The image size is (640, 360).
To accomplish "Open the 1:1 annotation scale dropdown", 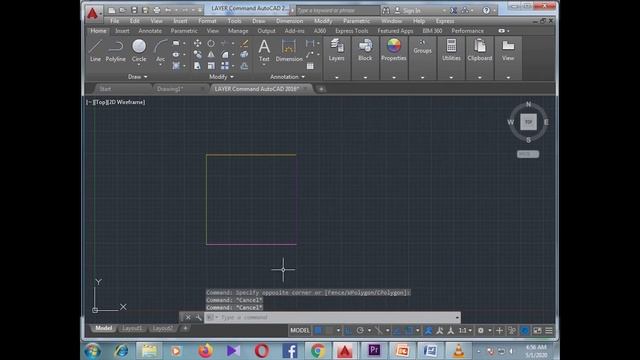I will coord(465,331).
